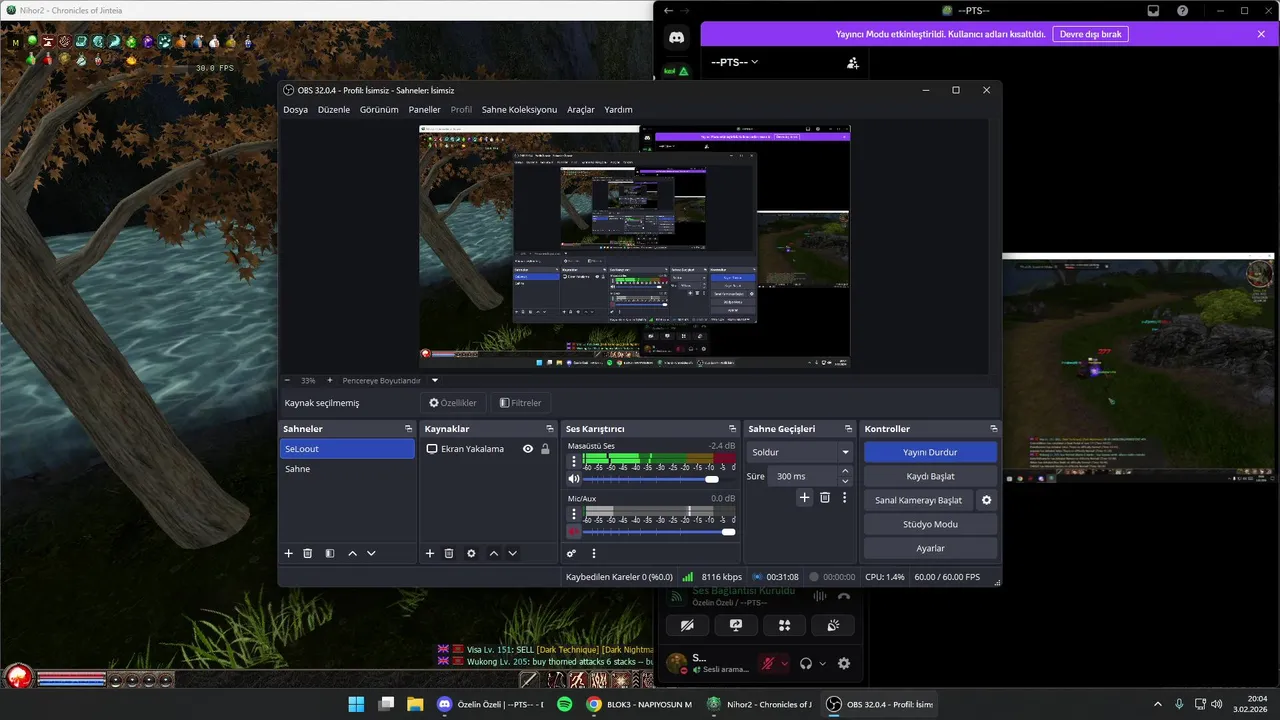Open scene filters icon in Sahneler toolbar
The image size is (1280, 720).
tap(329, 553)
